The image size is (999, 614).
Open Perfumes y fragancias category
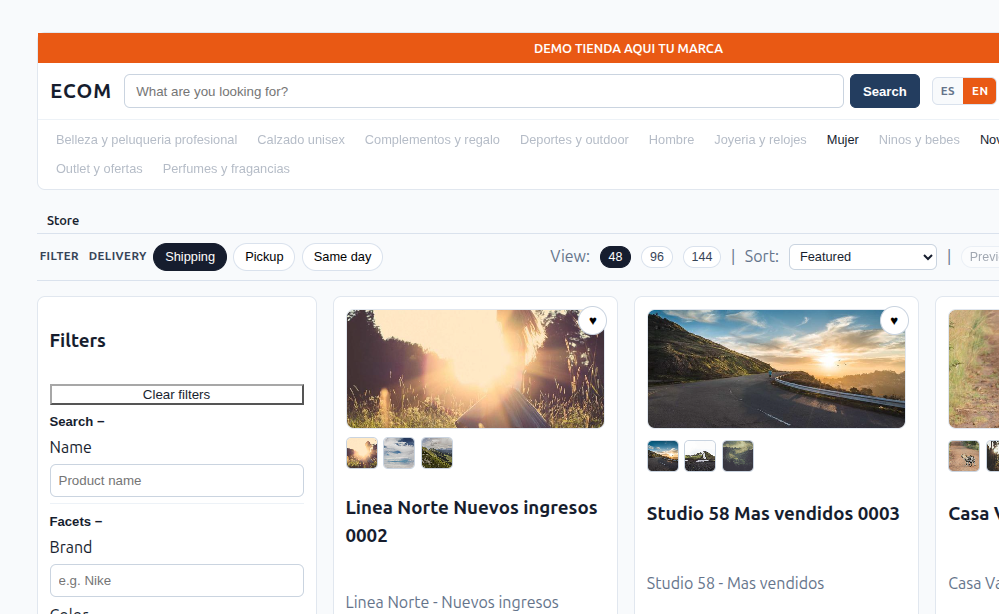tap(226, 169)
